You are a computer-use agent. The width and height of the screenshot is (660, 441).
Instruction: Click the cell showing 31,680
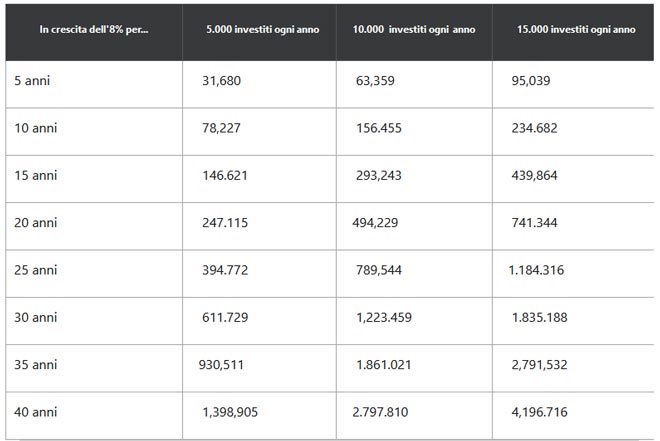coord(222,81)
